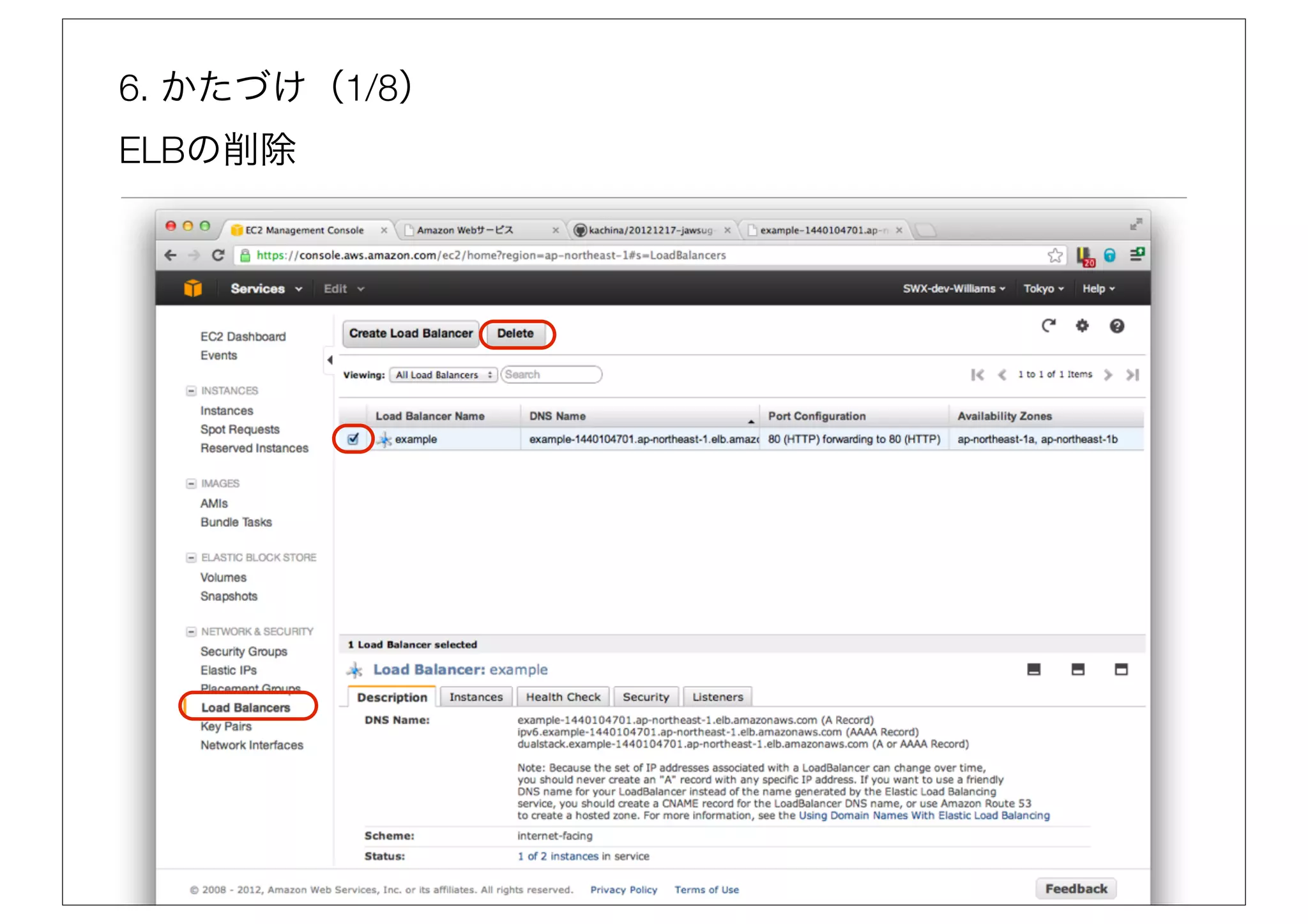Open AMIs in sidebar

pos(214,503)
